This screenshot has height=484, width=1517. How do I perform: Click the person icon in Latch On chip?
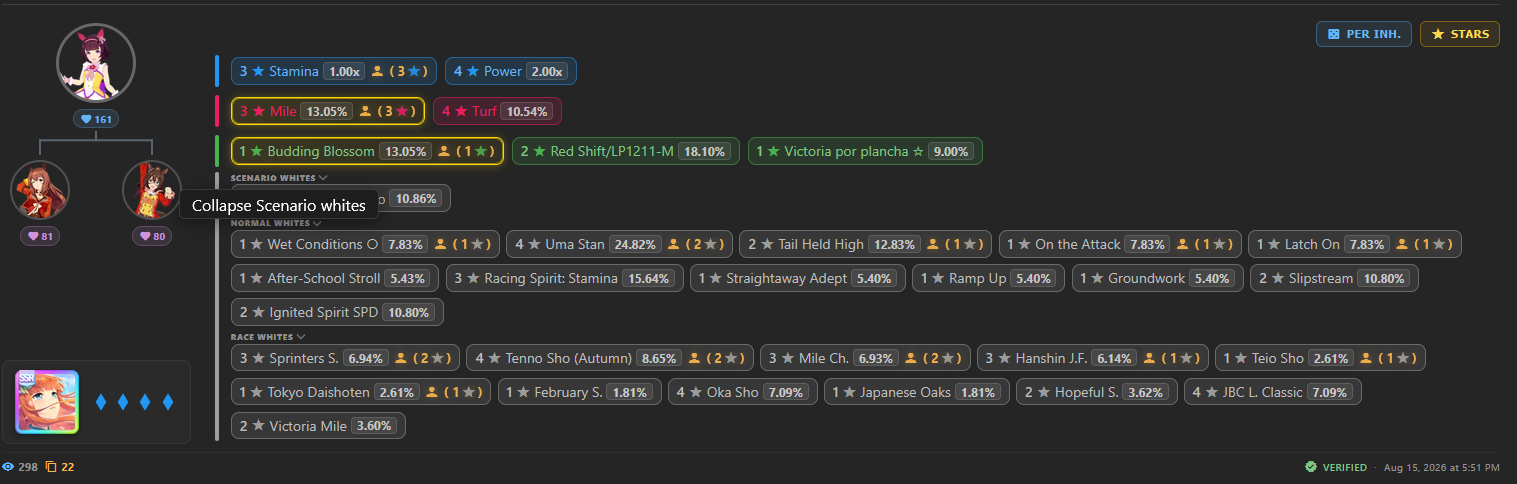tap(1402, 244)
